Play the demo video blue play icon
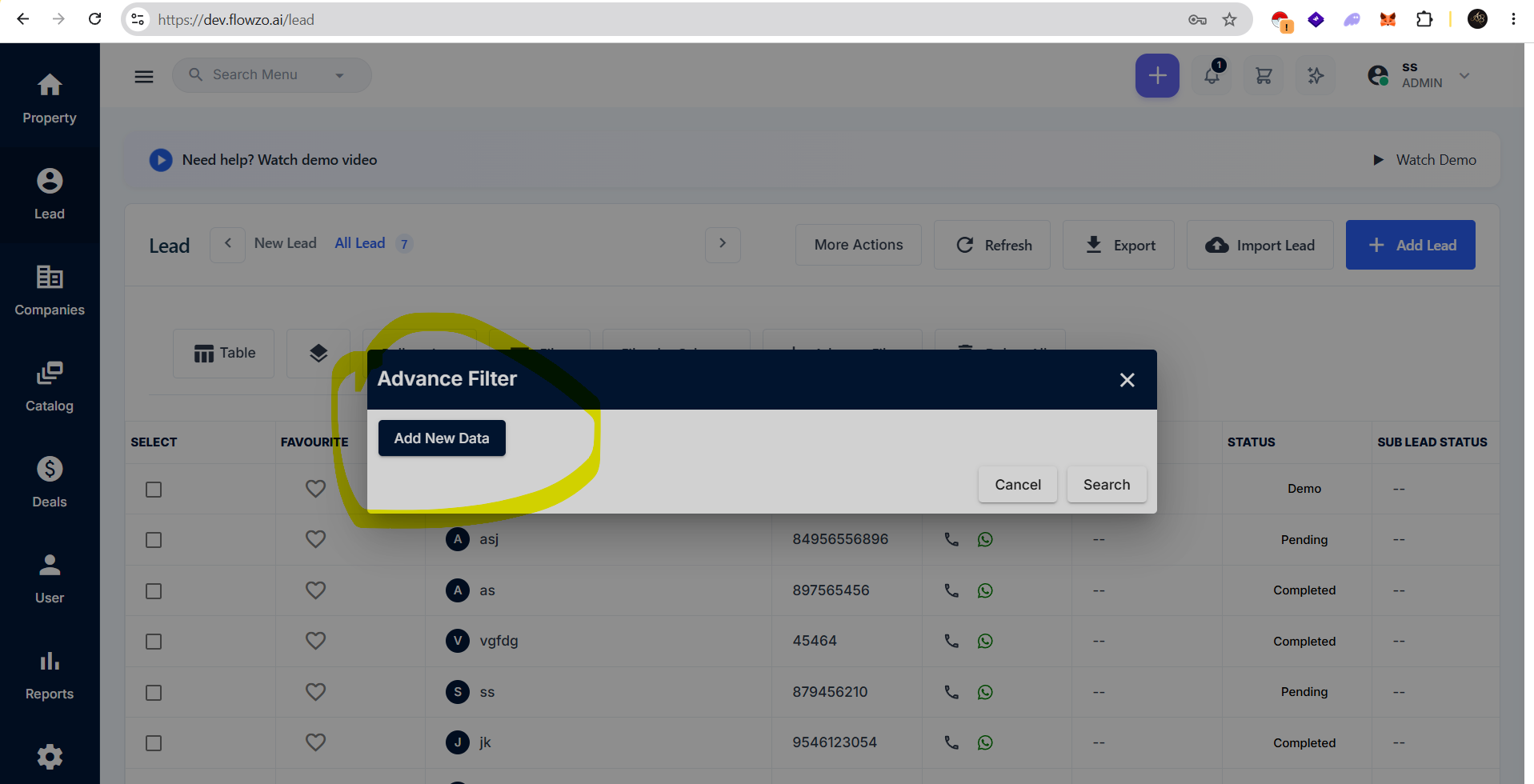This screenshot has width=1534, height=784. 161,160
